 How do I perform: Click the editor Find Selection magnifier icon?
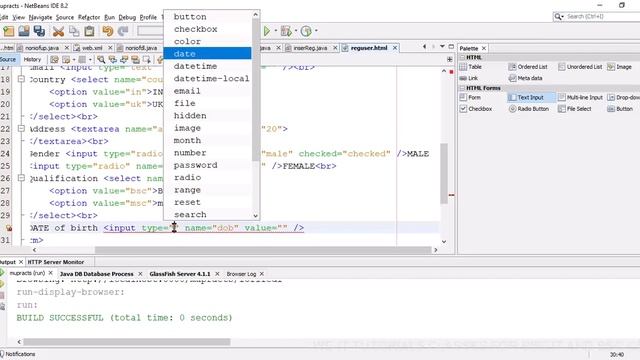[x=101, y=60]
